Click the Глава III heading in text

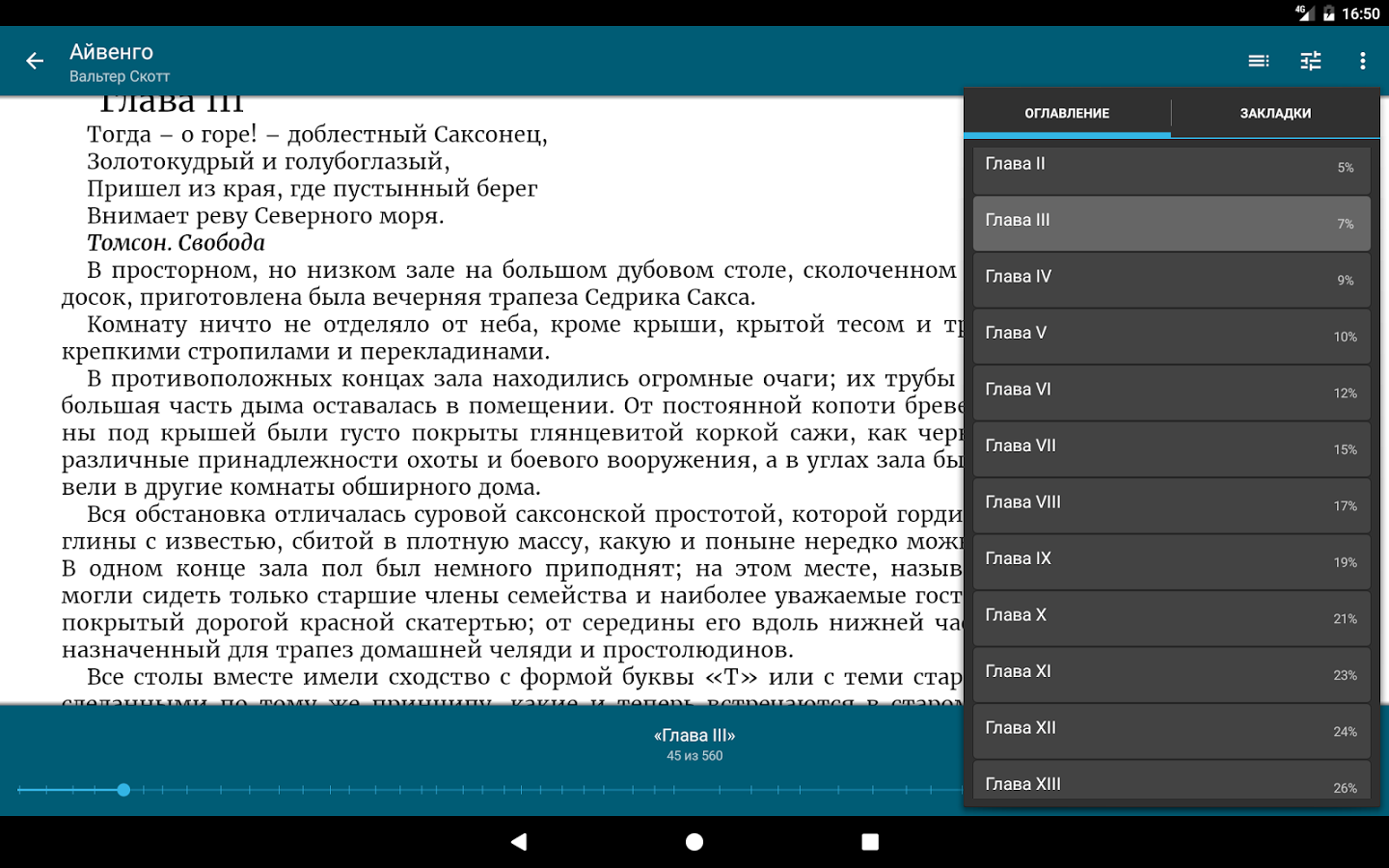pyautogui.click(x=171, y=104)
